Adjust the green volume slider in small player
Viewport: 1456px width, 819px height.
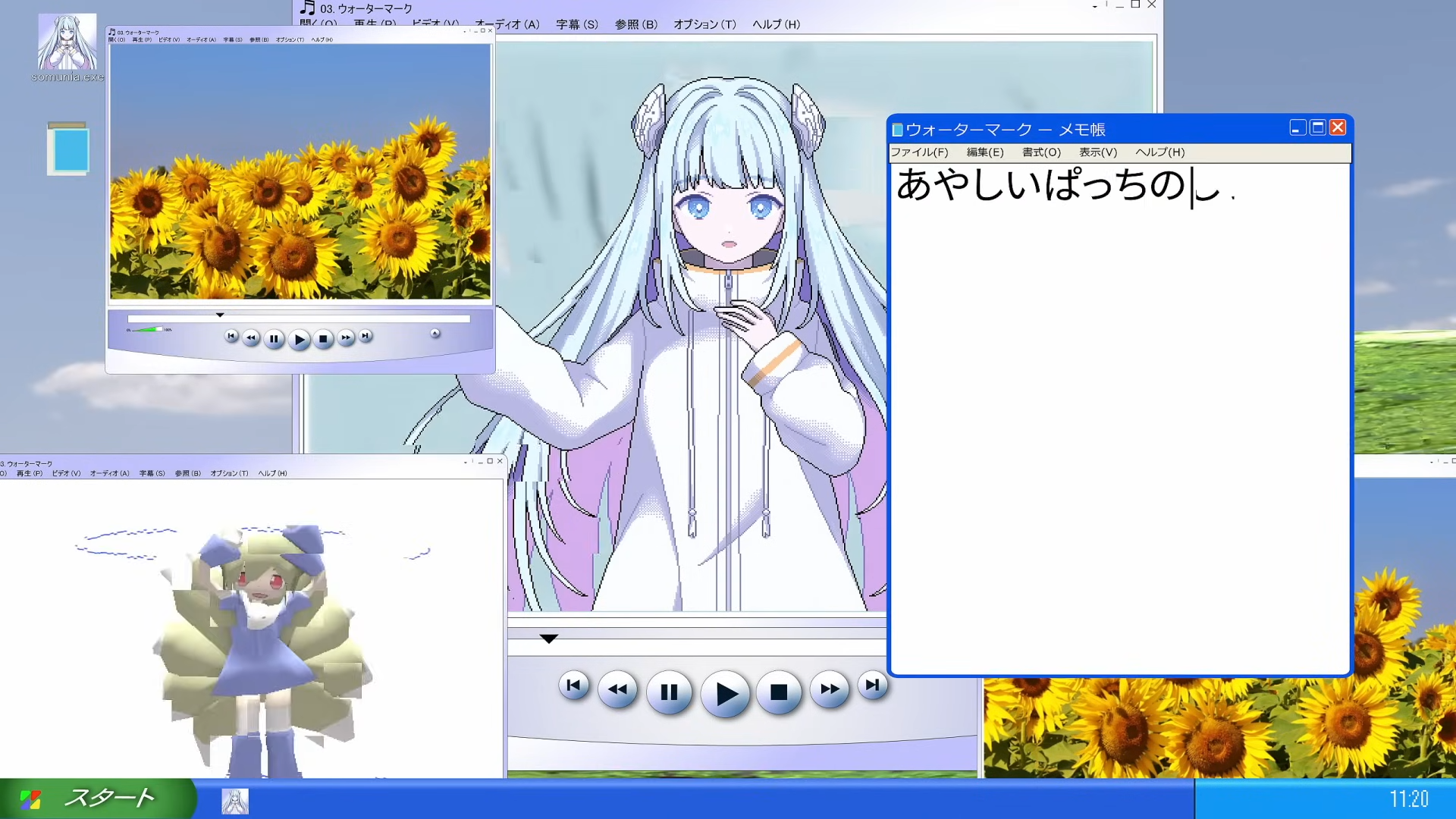[x=149, y=329]
